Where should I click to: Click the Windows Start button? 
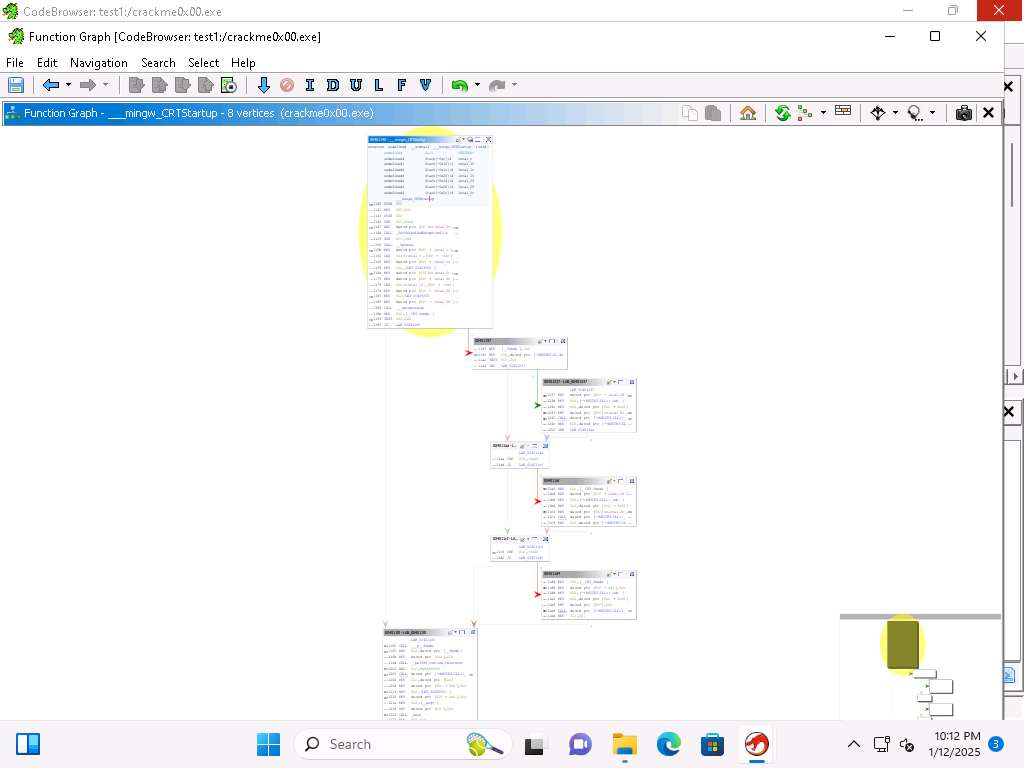click(268, 744)
